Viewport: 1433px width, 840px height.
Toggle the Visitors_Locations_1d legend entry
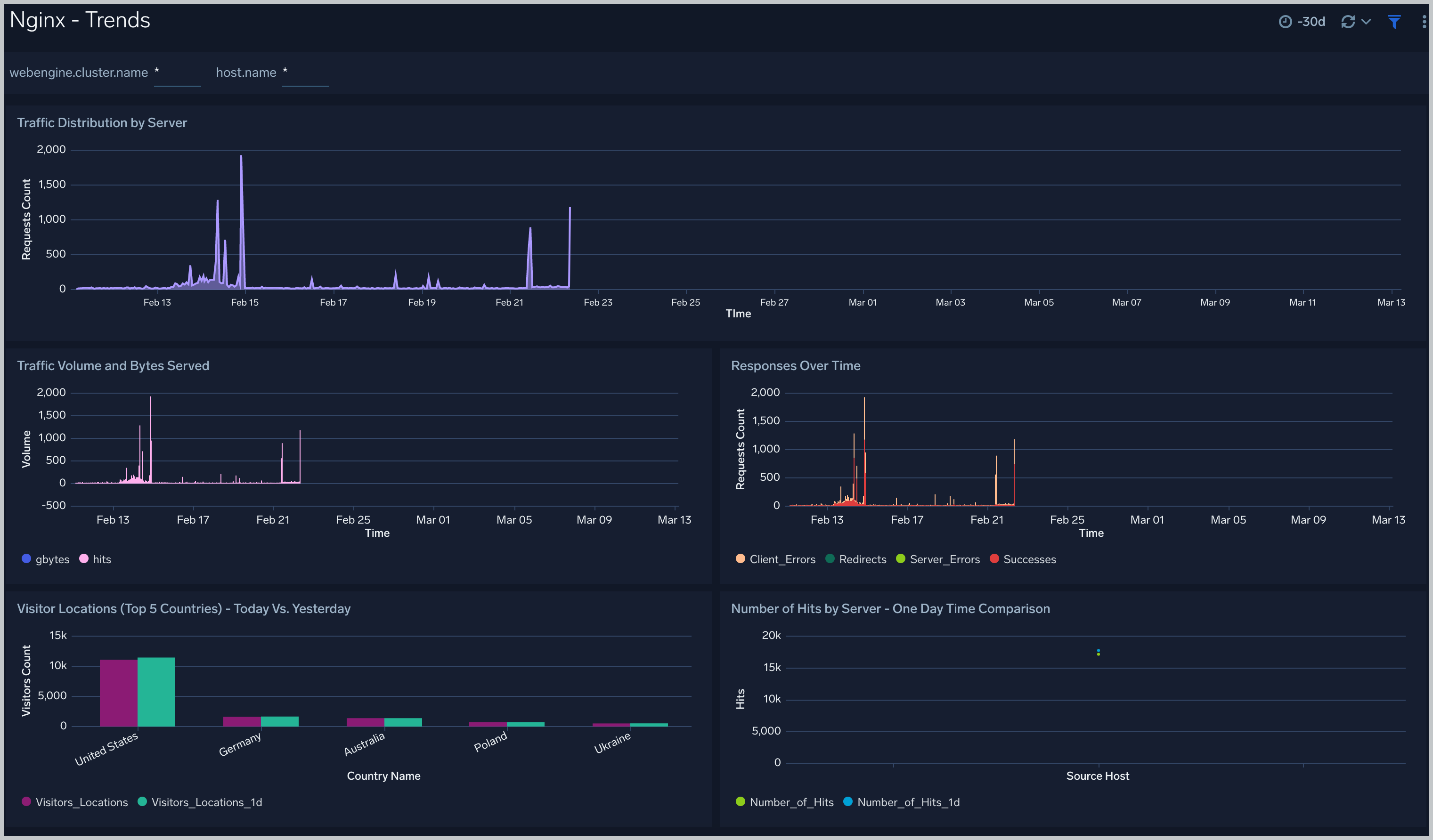(x=200, y=802)
